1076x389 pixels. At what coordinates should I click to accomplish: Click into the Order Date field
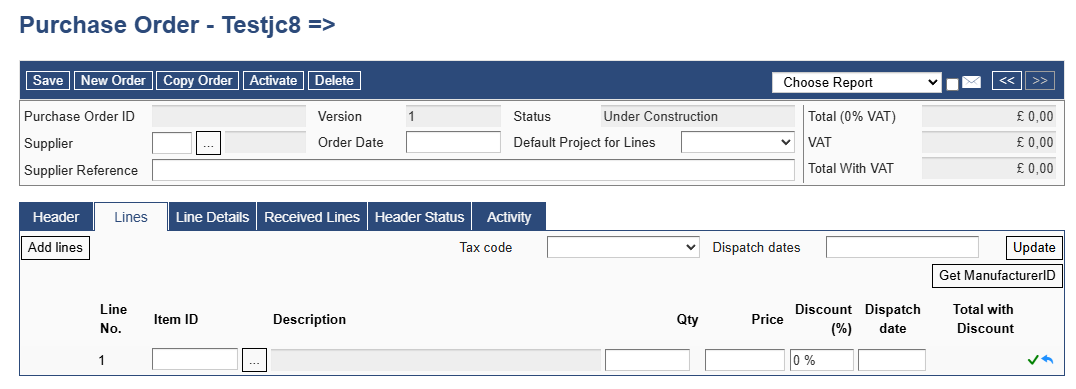click(x=454, y=143)
